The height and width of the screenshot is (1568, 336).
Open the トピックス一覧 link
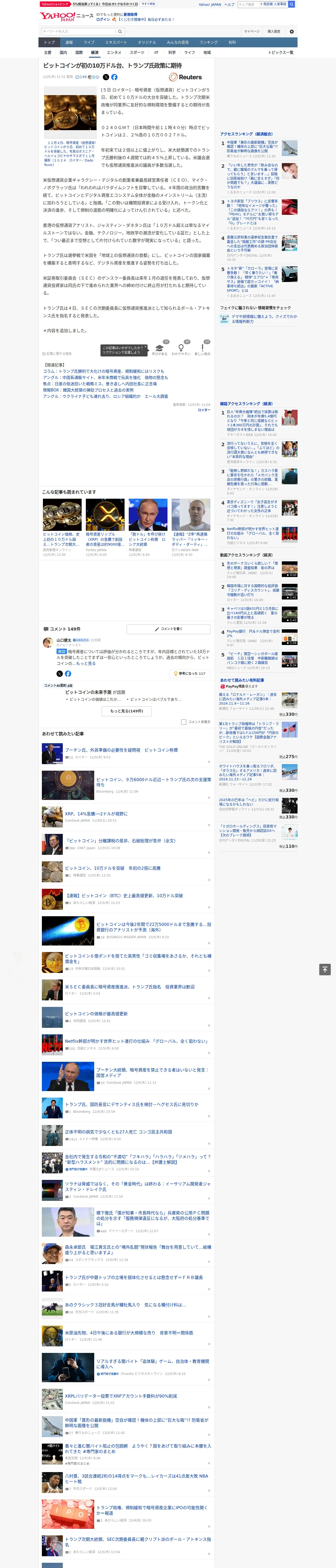tap(281, 52)
